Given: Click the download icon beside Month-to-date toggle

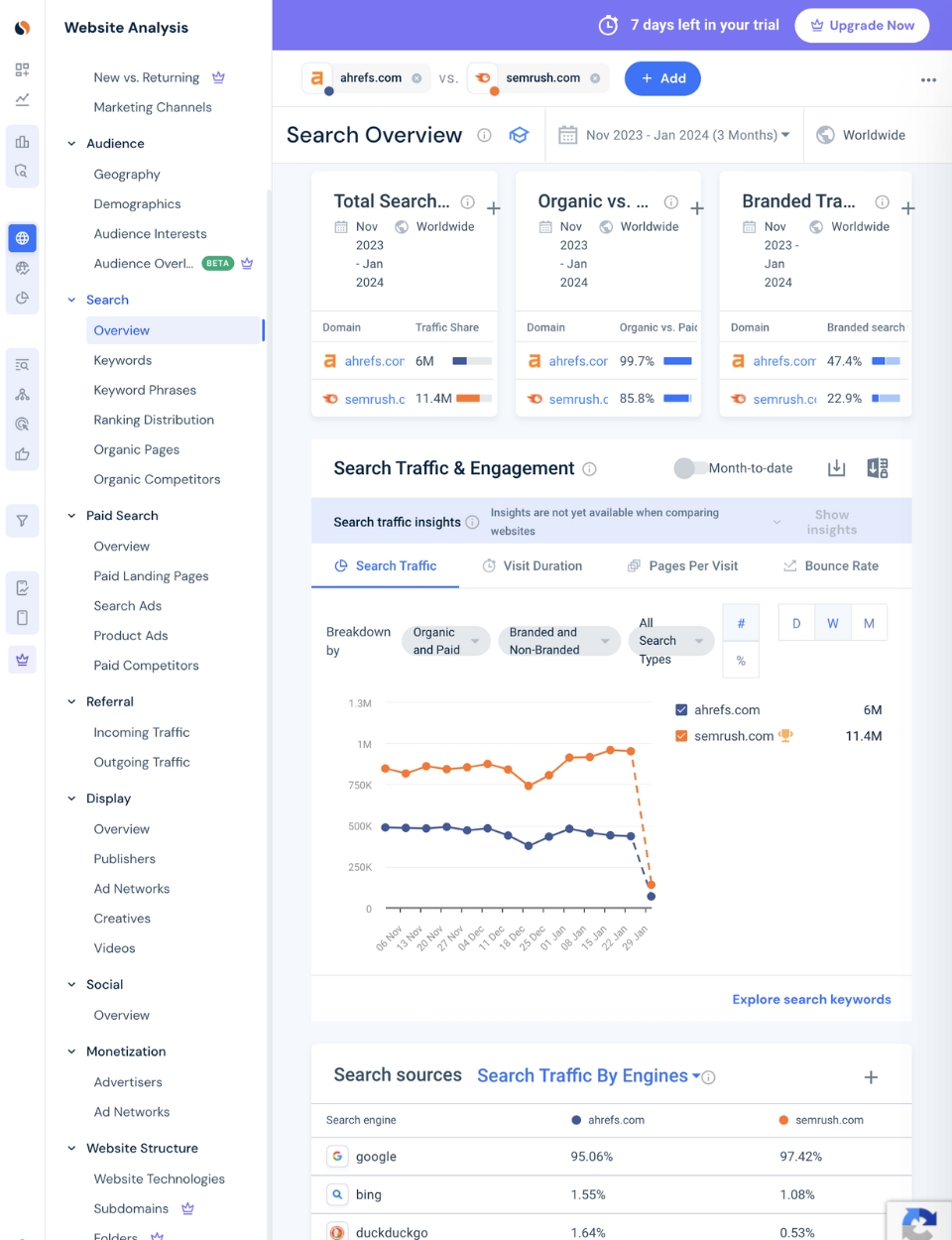Looking at the screenshot, I should click(x=836, y=468).
